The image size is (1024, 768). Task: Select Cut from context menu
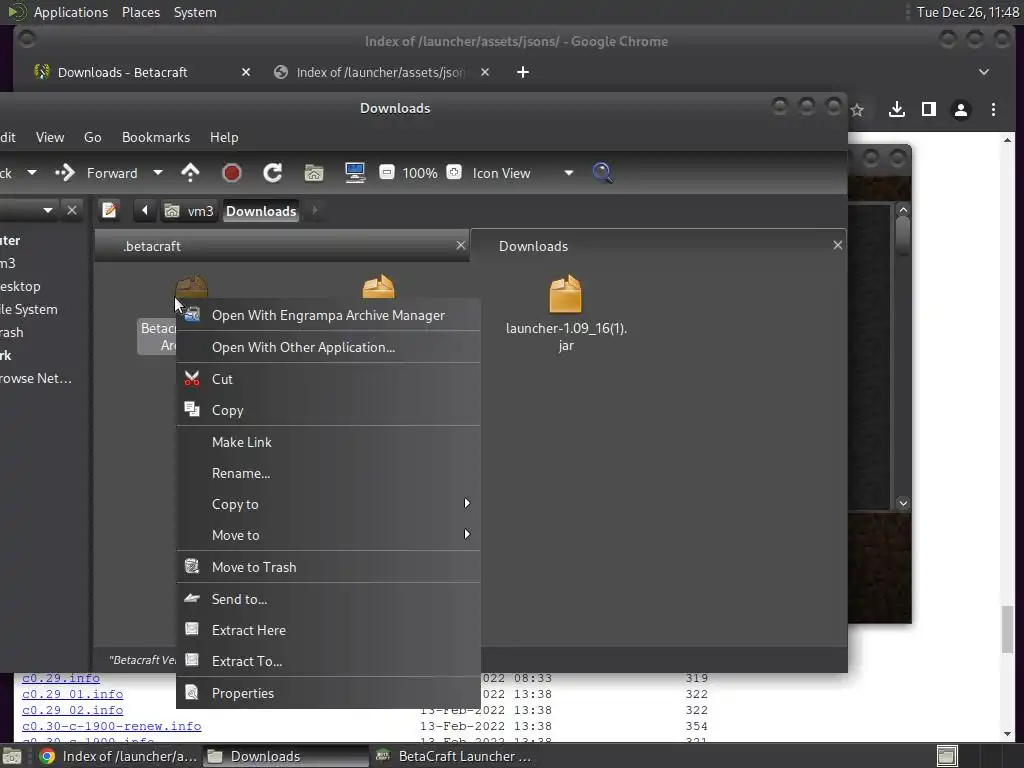[328, 379]
